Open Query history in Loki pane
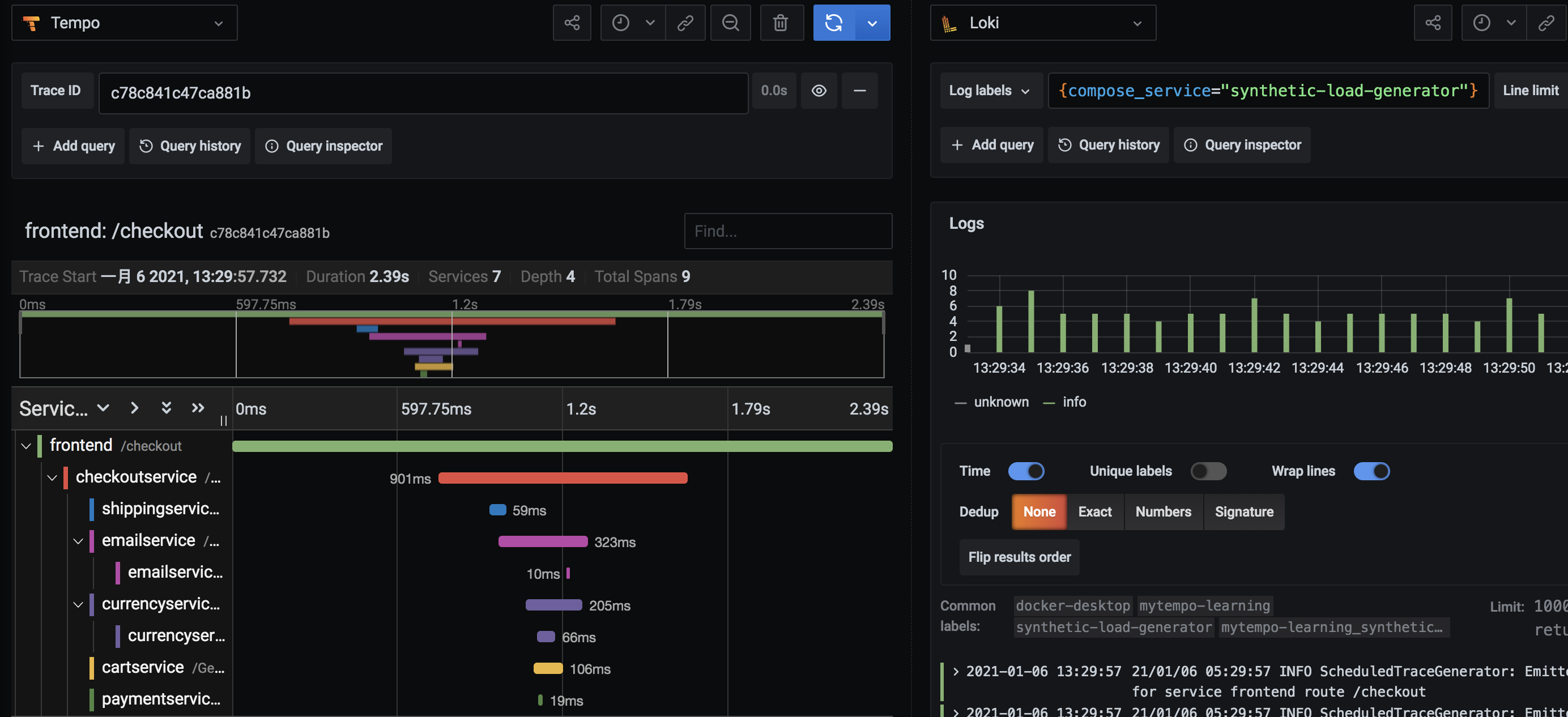 tap(1109, 145)
